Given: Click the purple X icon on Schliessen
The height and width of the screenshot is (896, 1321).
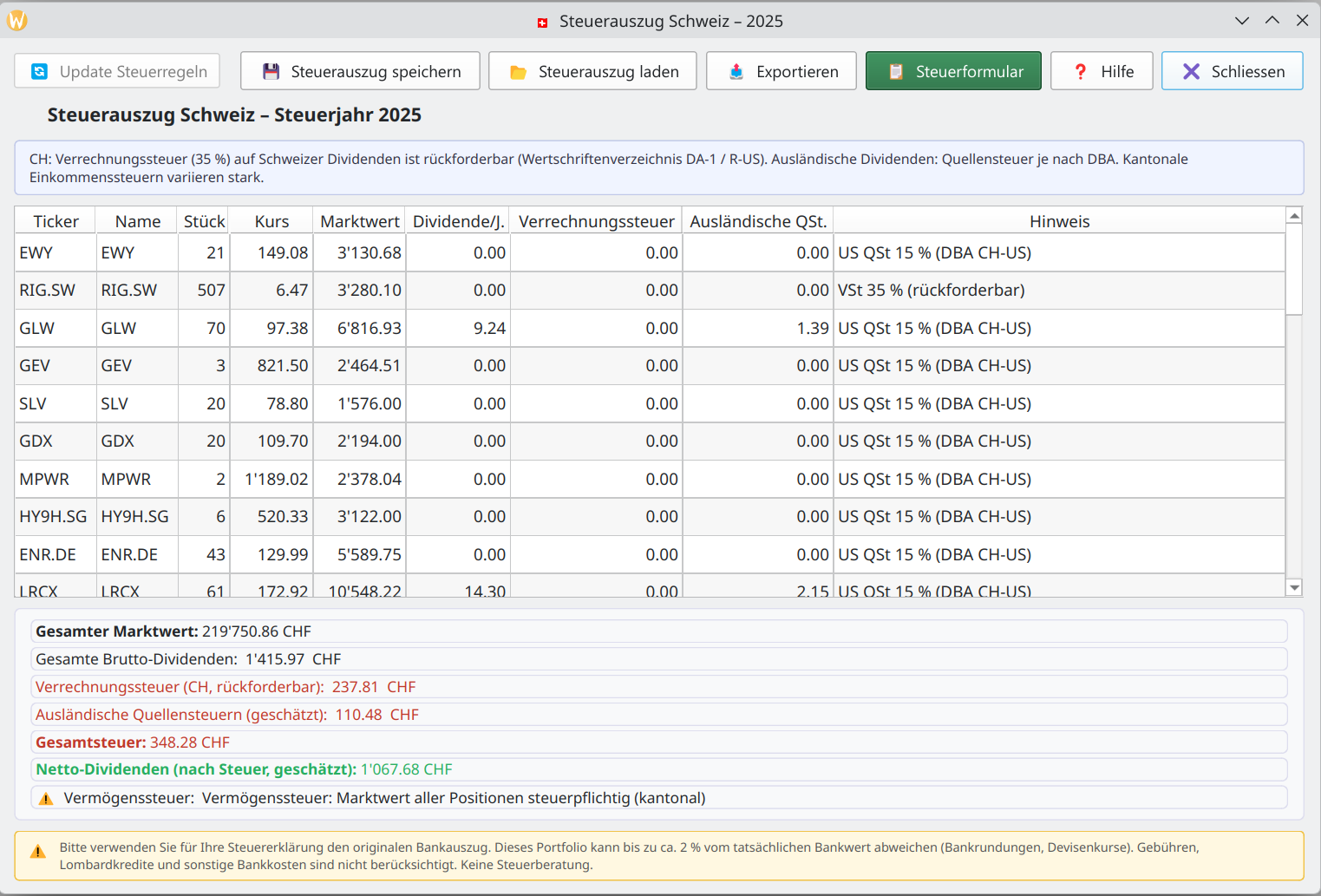Looking at the screenshot, I should pos(1192,71).
